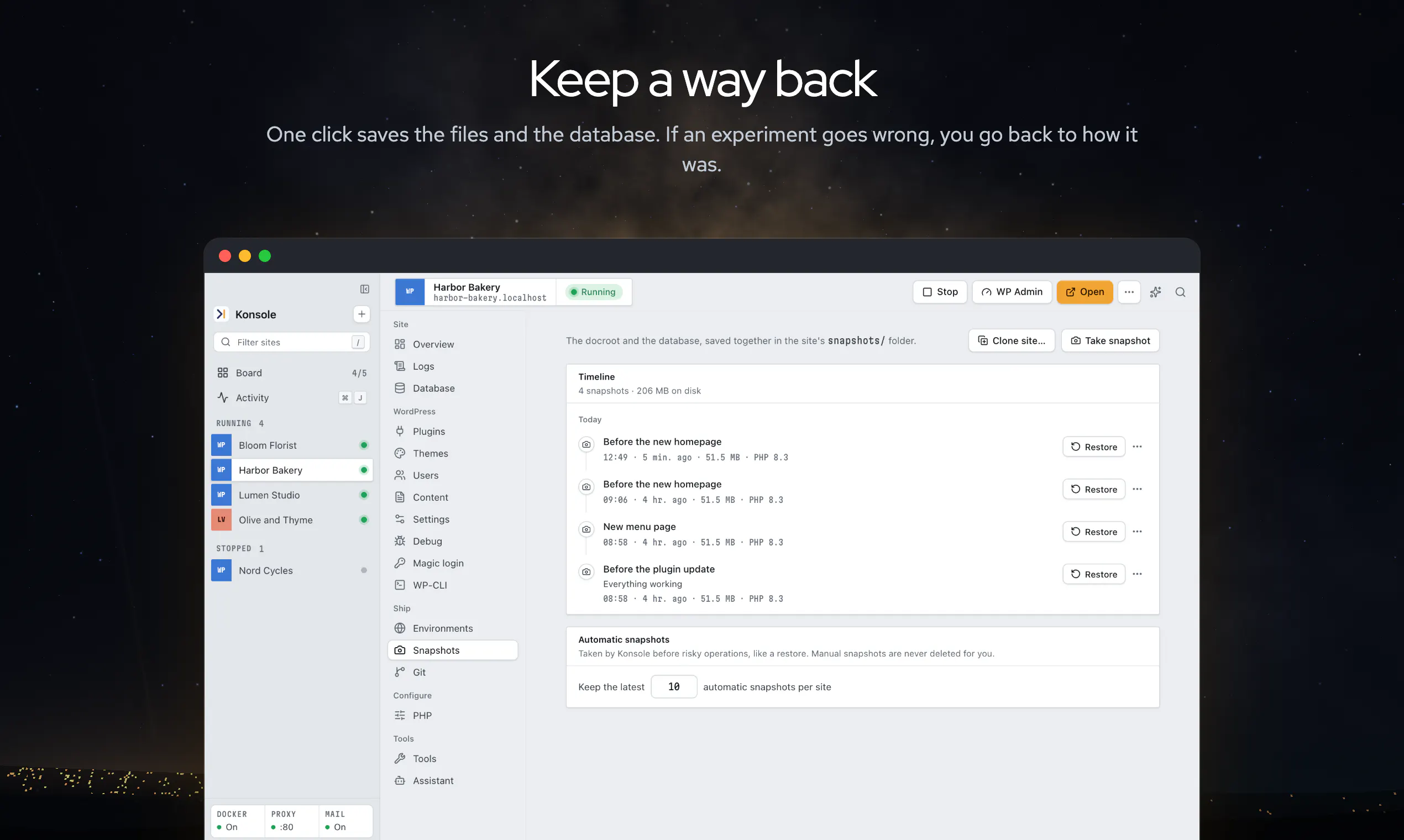Open options for the New menu page snapshot

[x=1138, y=532]
